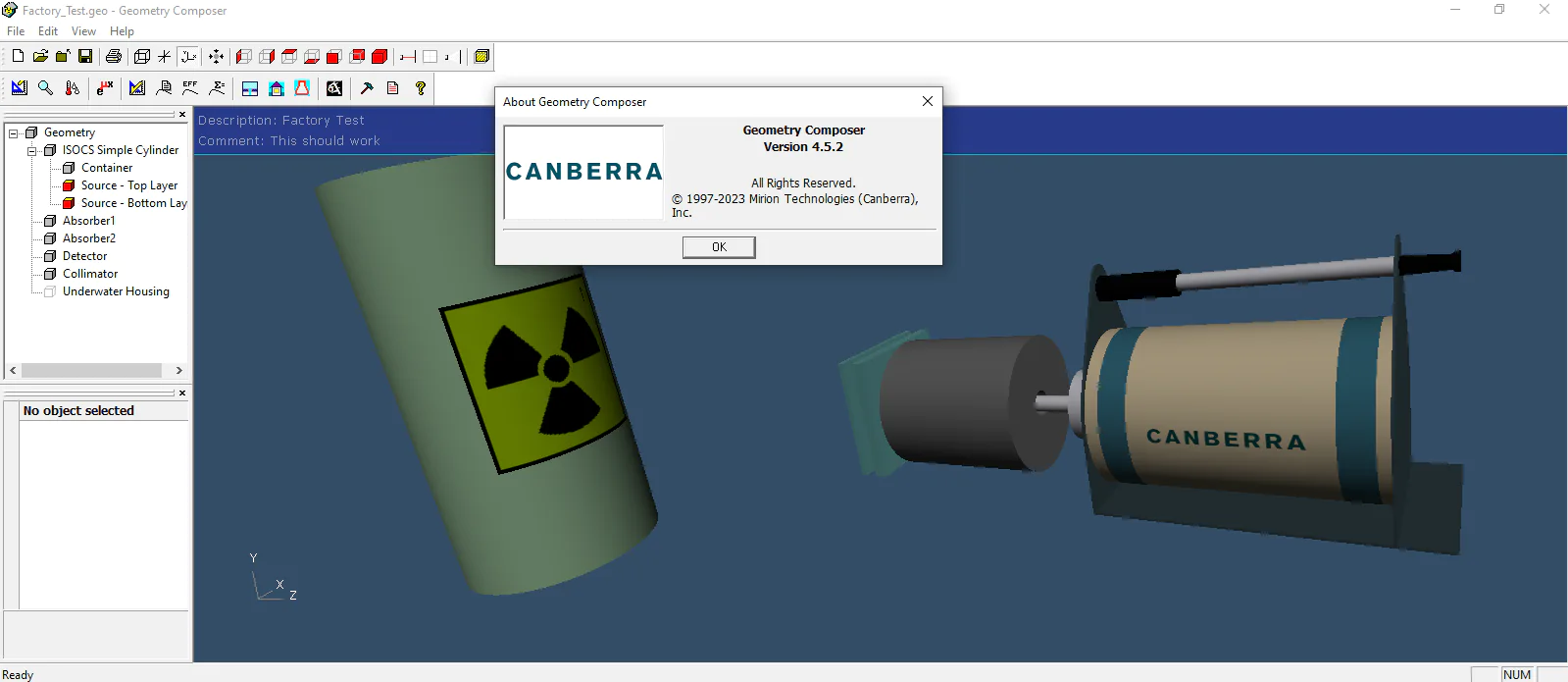Select Collimator in the geometry tree
Viewport: 1568px width, 682px height.
[x=90, y=274]
